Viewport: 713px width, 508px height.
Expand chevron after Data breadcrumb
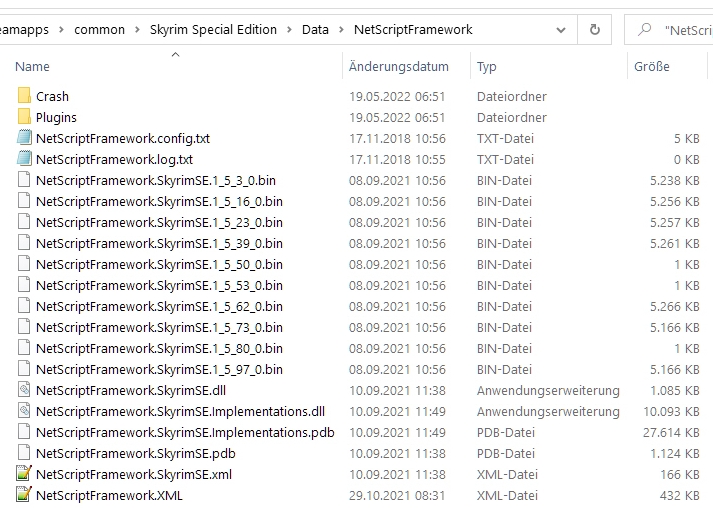coord(341,30)
